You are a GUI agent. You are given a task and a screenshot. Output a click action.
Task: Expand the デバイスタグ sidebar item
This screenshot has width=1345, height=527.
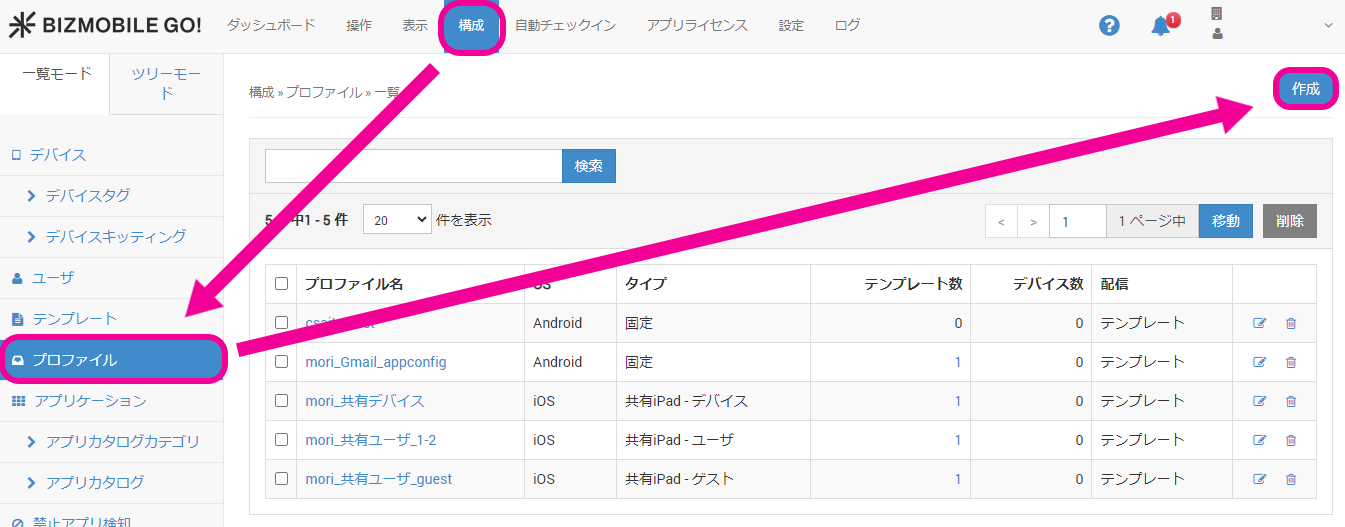[x=87, y=196]
